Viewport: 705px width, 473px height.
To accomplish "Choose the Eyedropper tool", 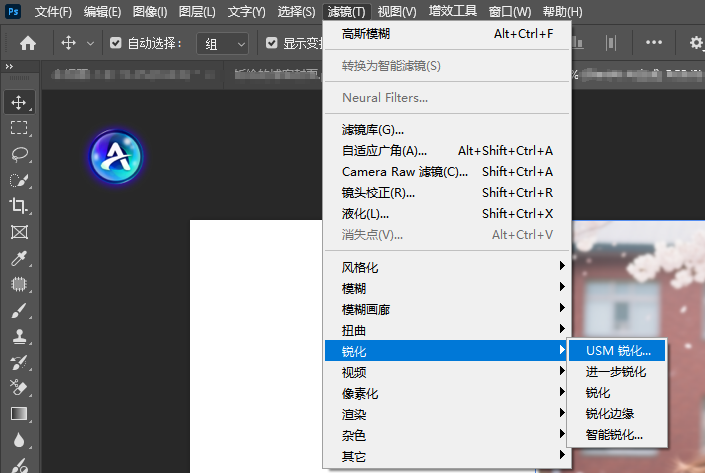I will coord(18,258).
